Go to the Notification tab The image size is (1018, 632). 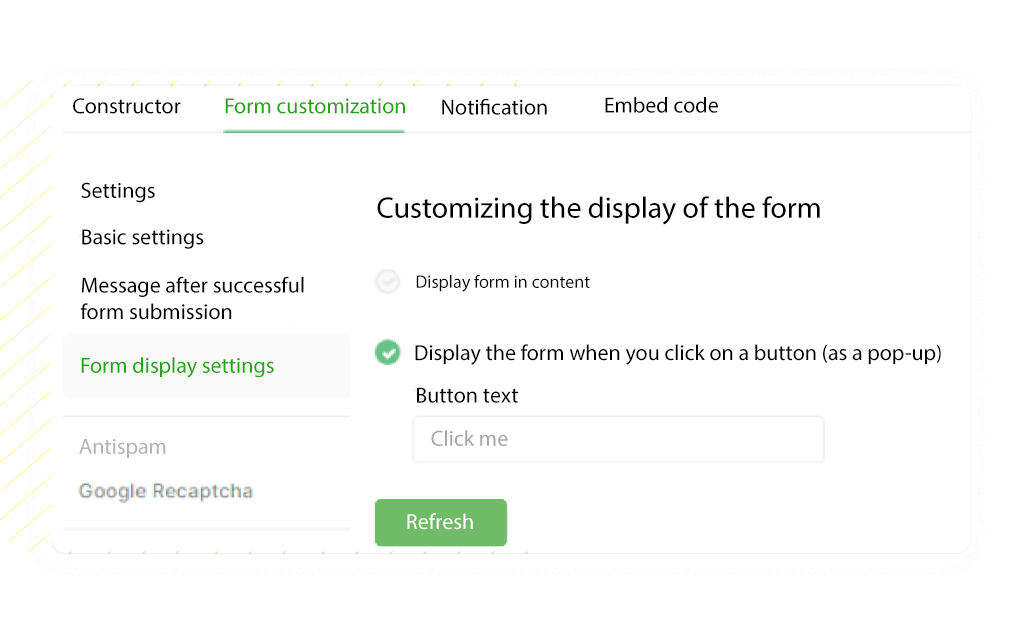coord(494,108)
